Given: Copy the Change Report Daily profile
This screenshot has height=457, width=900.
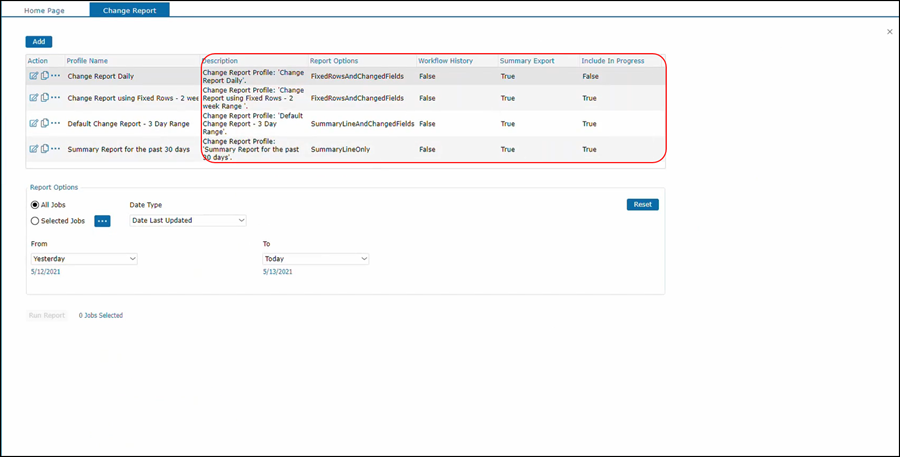Looking at the screenshot, I should (x=44, y=76).
